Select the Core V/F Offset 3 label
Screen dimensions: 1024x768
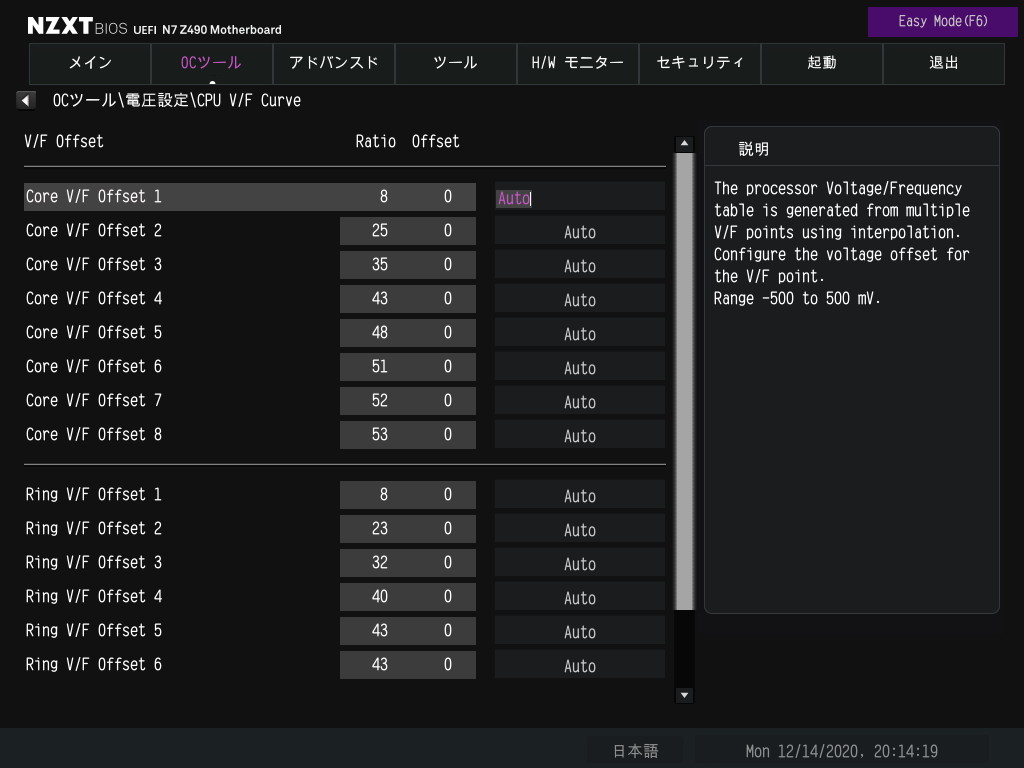click(x=93, y=264)
